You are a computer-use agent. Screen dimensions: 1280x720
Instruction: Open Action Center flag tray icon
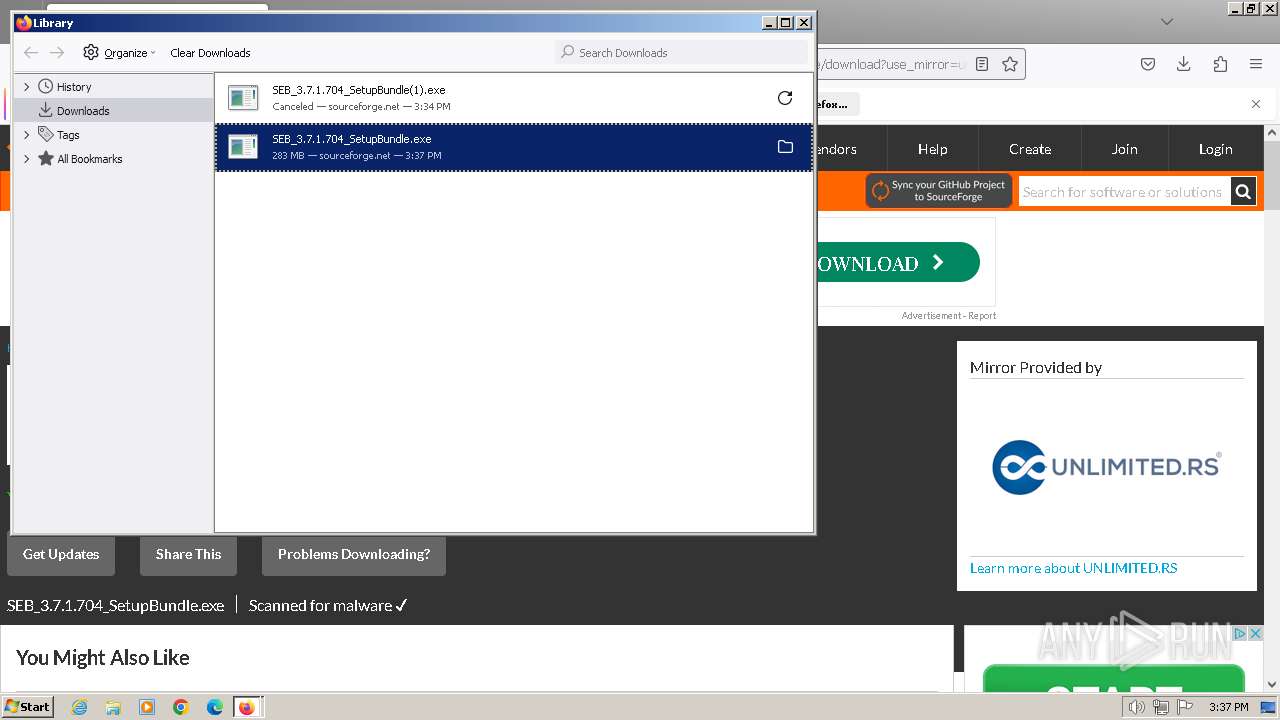[1185, 707]
